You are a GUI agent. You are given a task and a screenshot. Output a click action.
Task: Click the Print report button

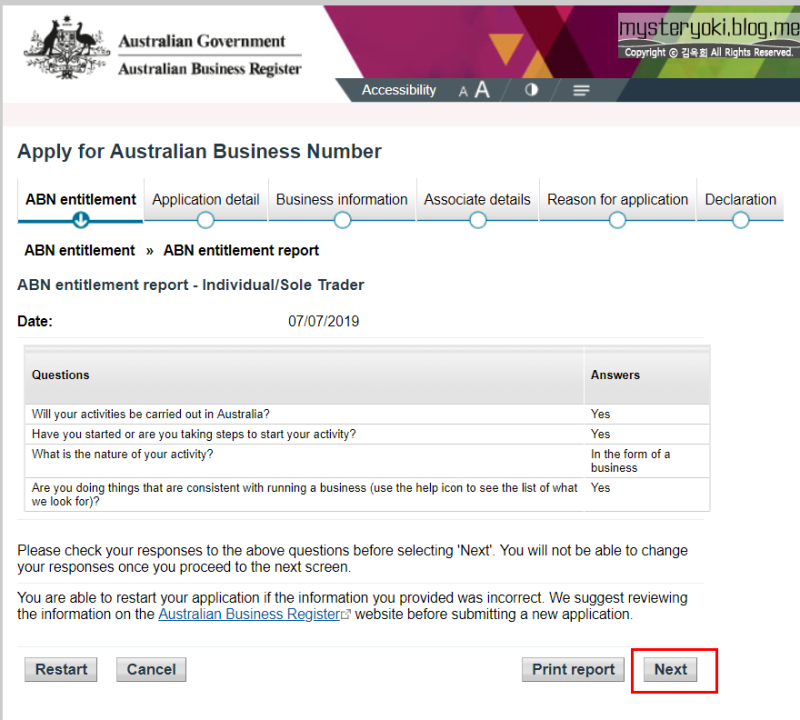pyautogui.click(x=573, y=669)
